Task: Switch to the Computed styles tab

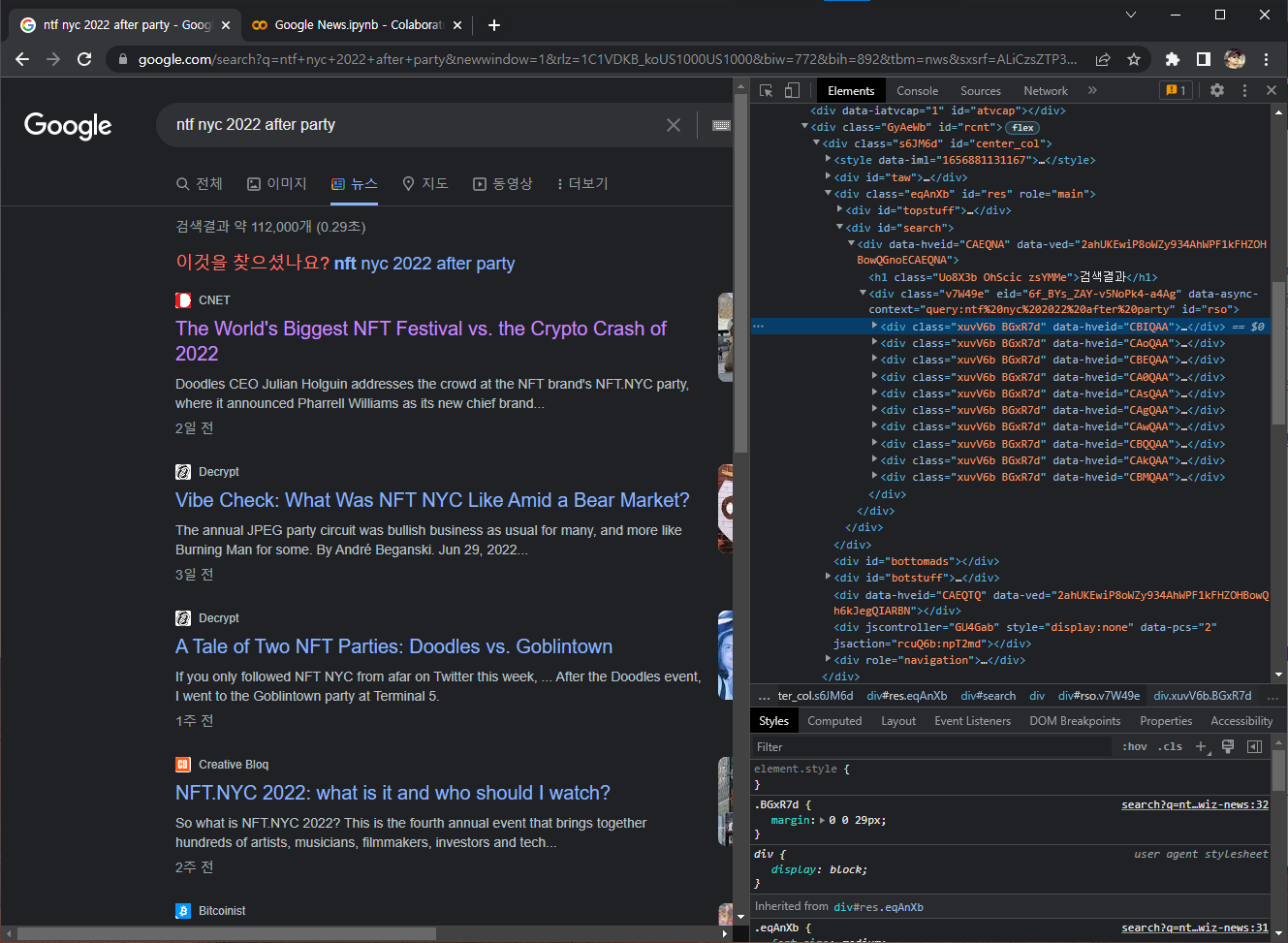Action: tap(834, 721)
